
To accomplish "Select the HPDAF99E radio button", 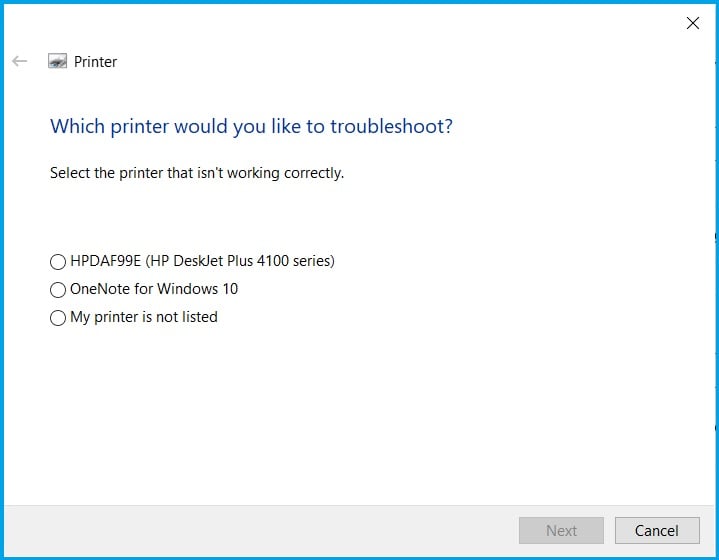I will [58, 262].
